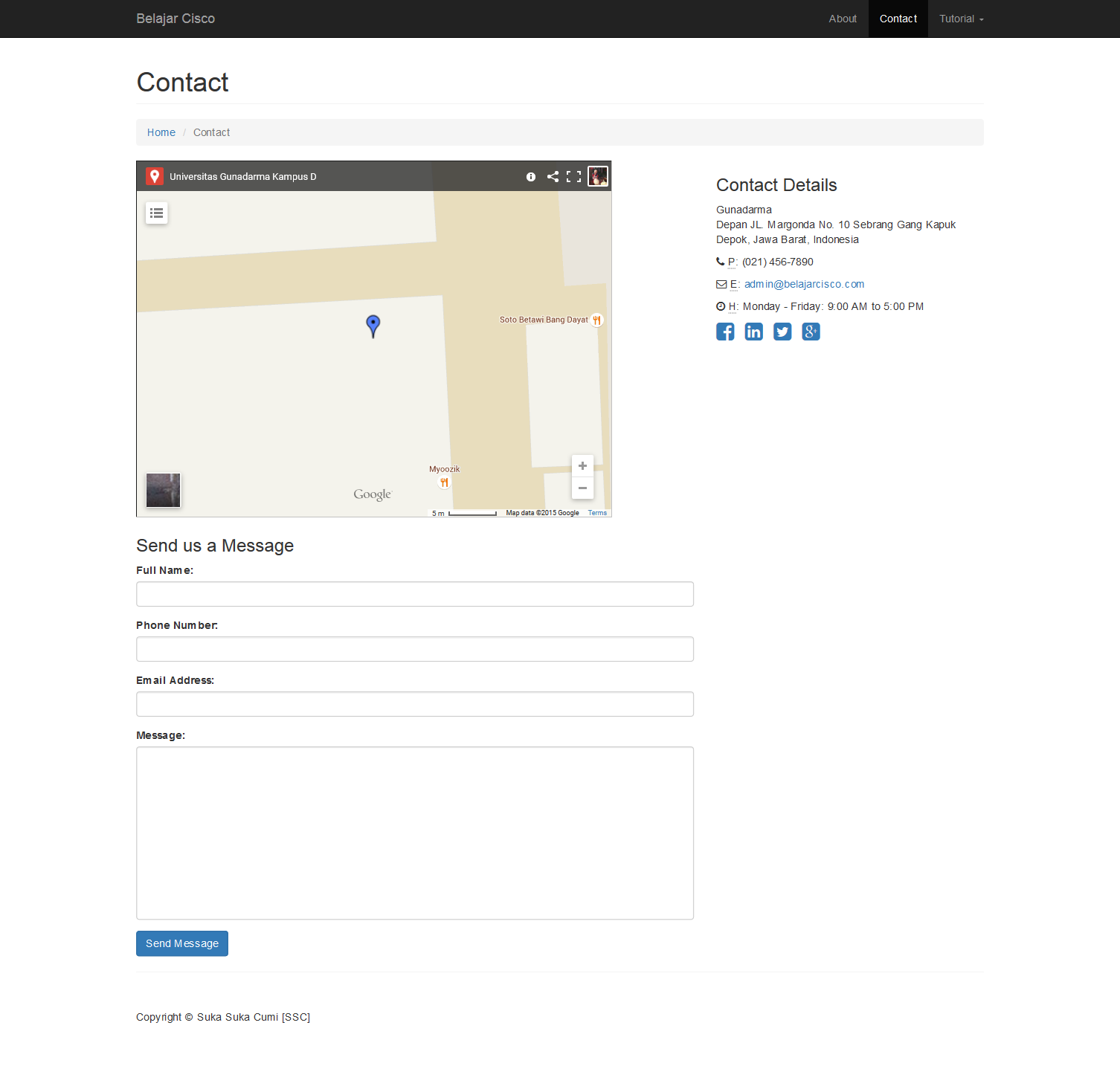Click the Contact breadcrumb text
Screen dimensions: 1120x1069
point(212,132)
